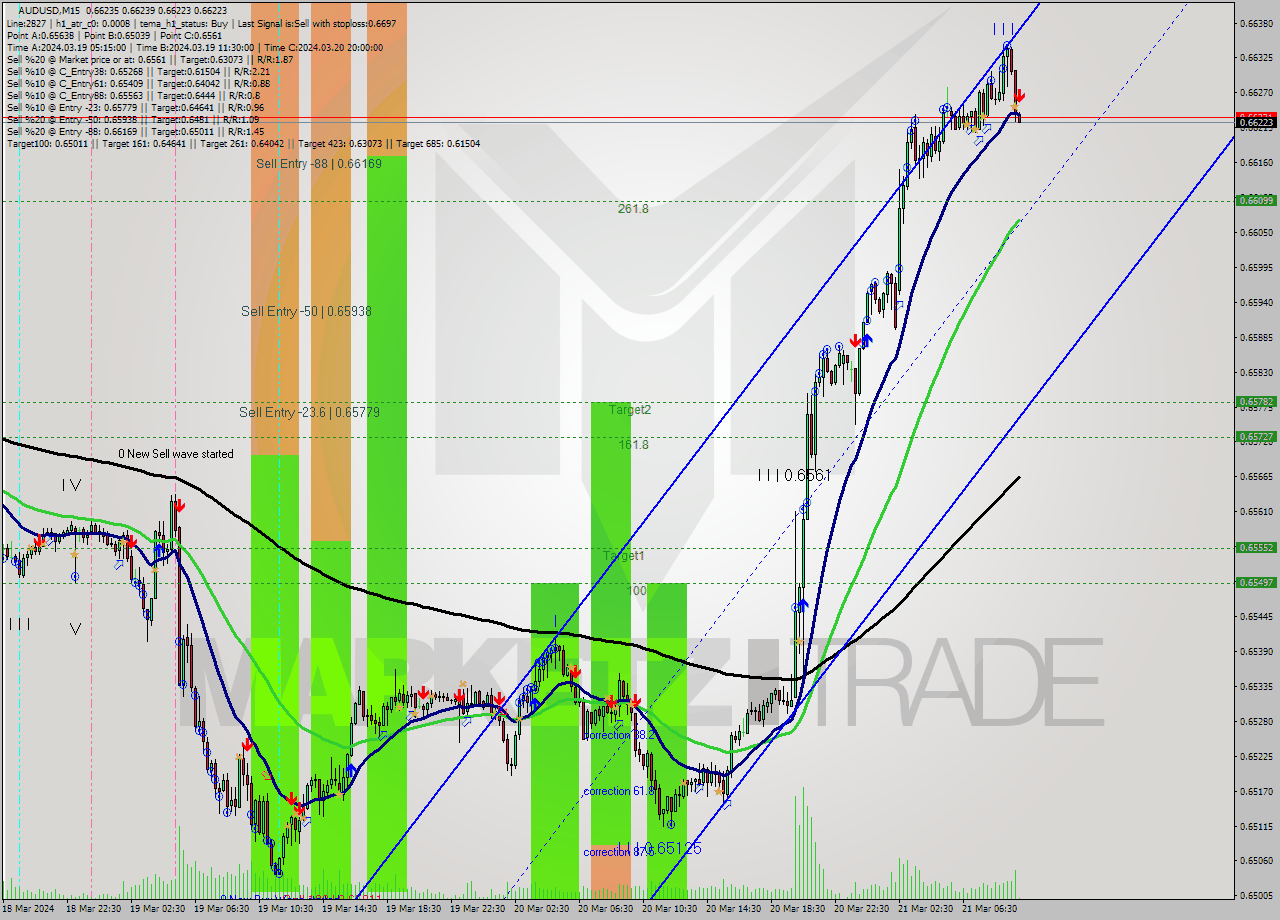Screen dimensions: 1280x920
Task: Click the 'I I I 0.6561' wave label
Action: (794, 476)
